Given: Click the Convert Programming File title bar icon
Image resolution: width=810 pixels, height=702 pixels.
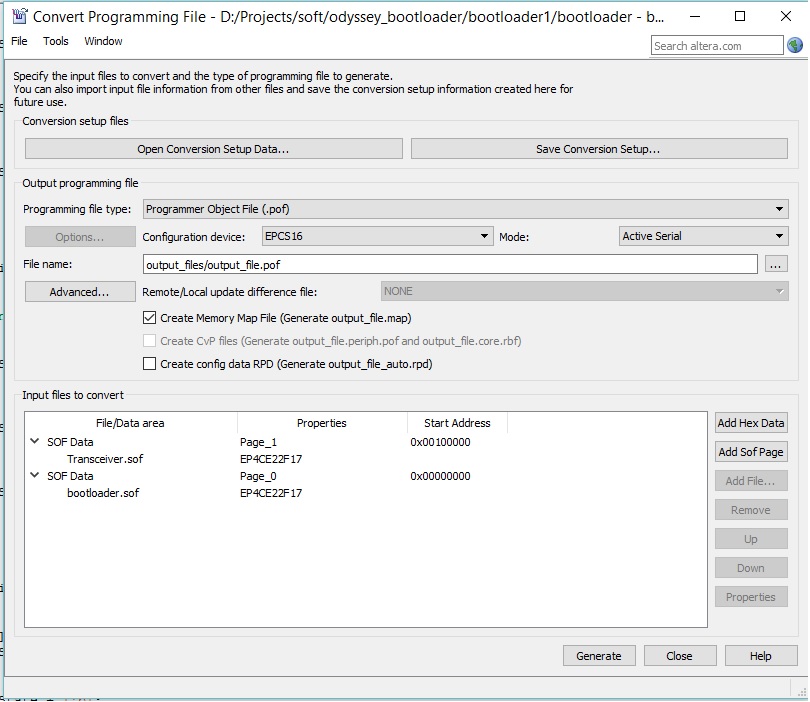Looking at the screenshot, I should [x=19, y=16].
